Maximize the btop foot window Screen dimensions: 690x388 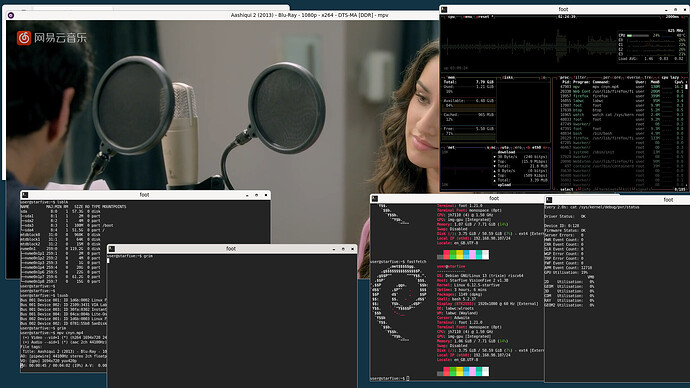[675, 9]
